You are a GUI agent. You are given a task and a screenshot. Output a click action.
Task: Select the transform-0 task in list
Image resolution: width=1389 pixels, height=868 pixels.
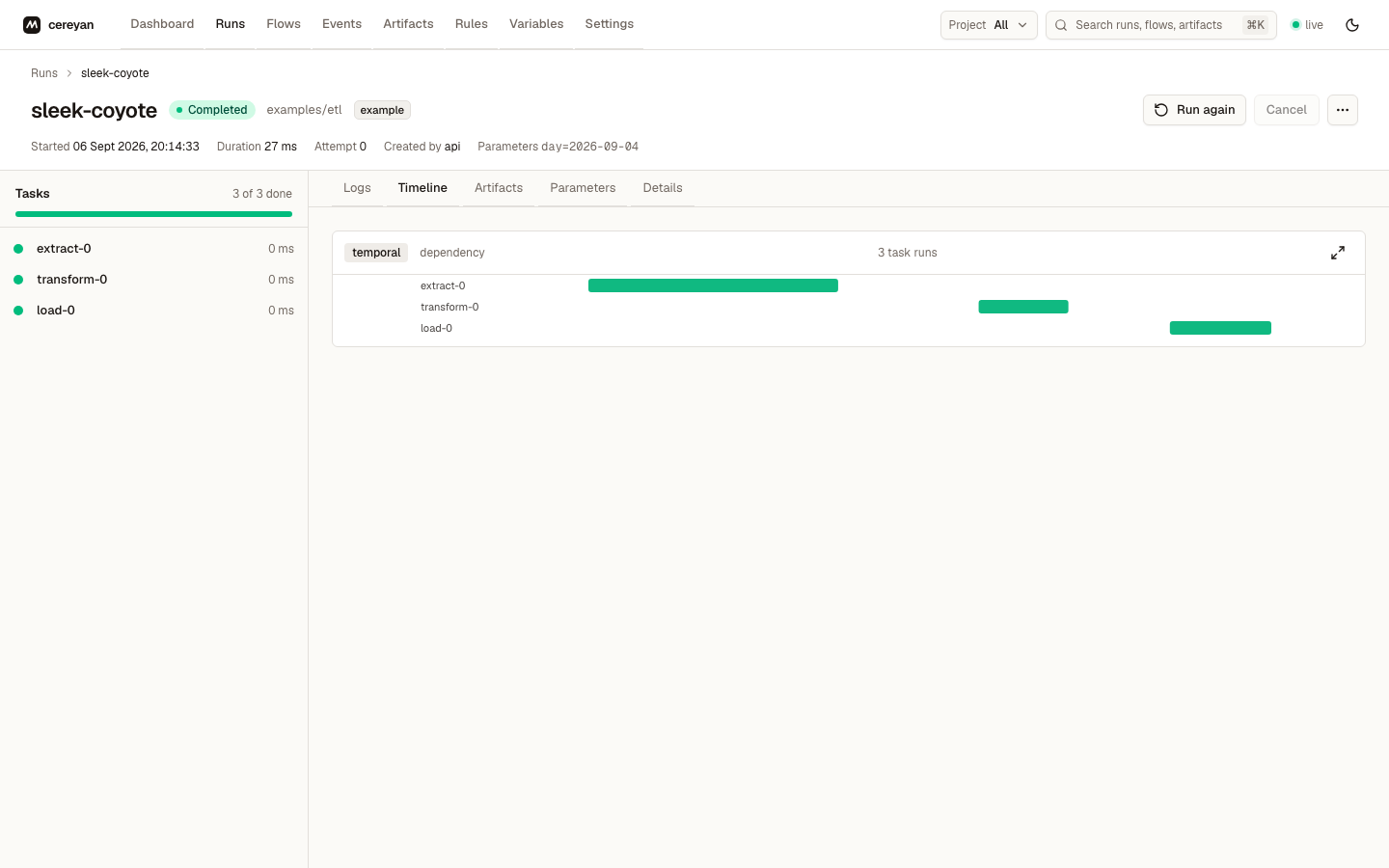coord(154,280)
